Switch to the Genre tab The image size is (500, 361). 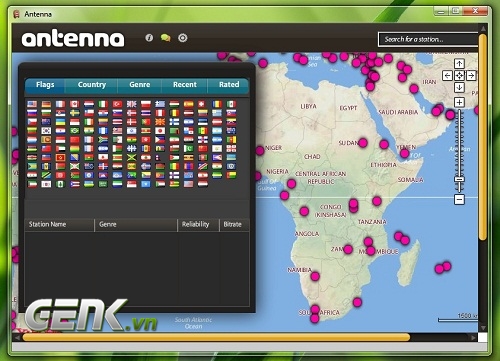click(x=140, y=85)
